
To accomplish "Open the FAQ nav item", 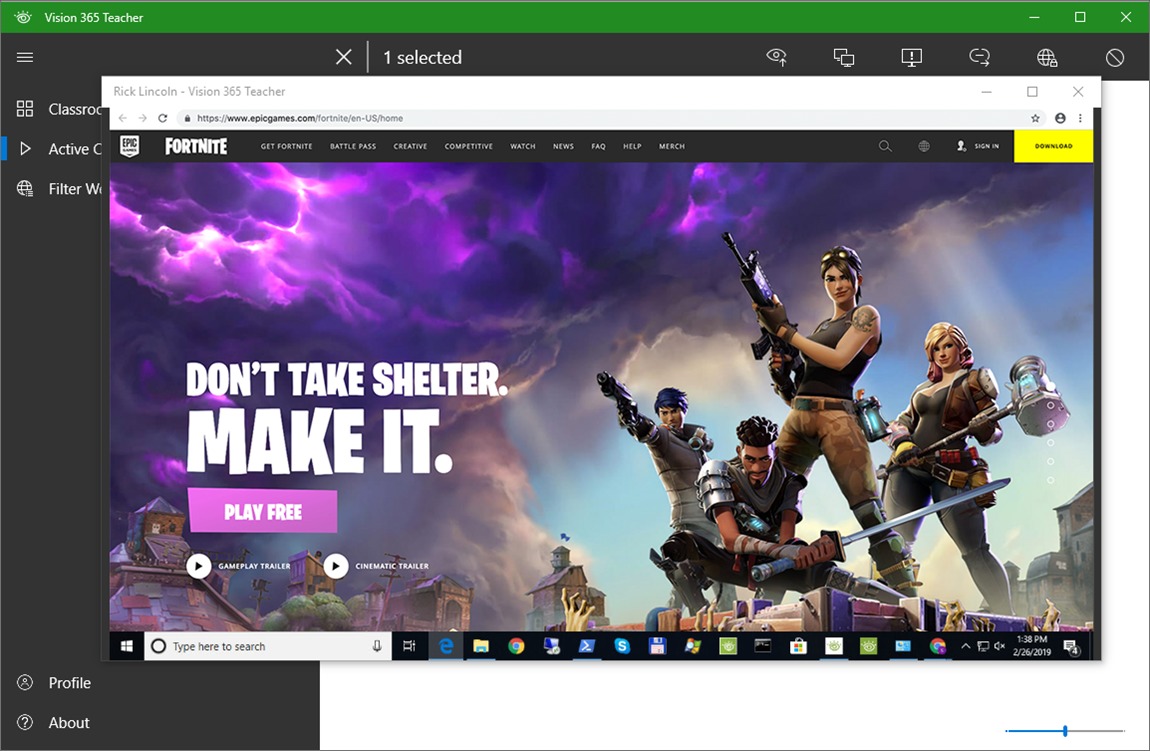I will pyautogui.click(x=598, y=147).
